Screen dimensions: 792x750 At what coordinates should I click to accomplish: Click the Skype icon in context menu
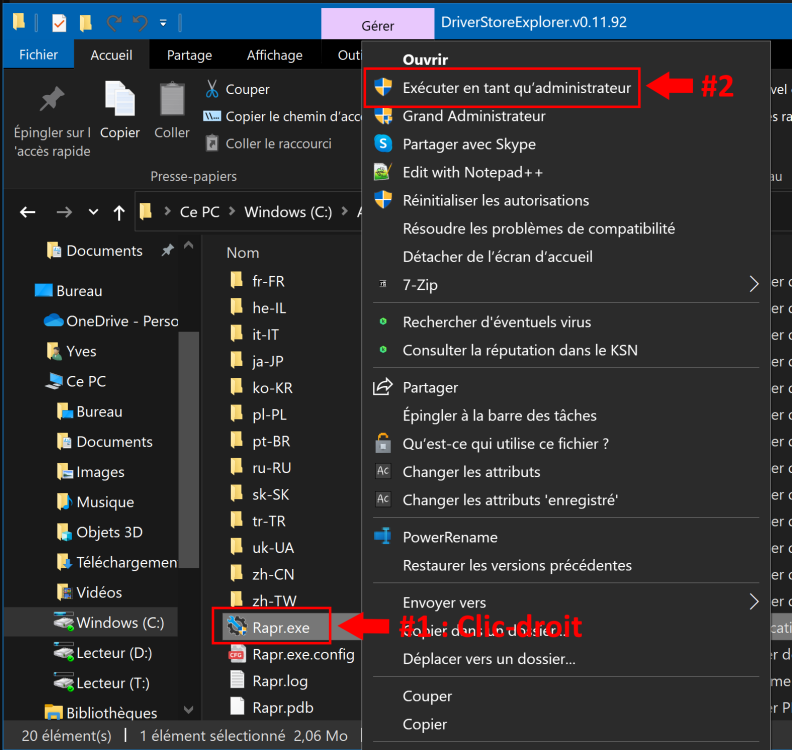pos(382,144)
